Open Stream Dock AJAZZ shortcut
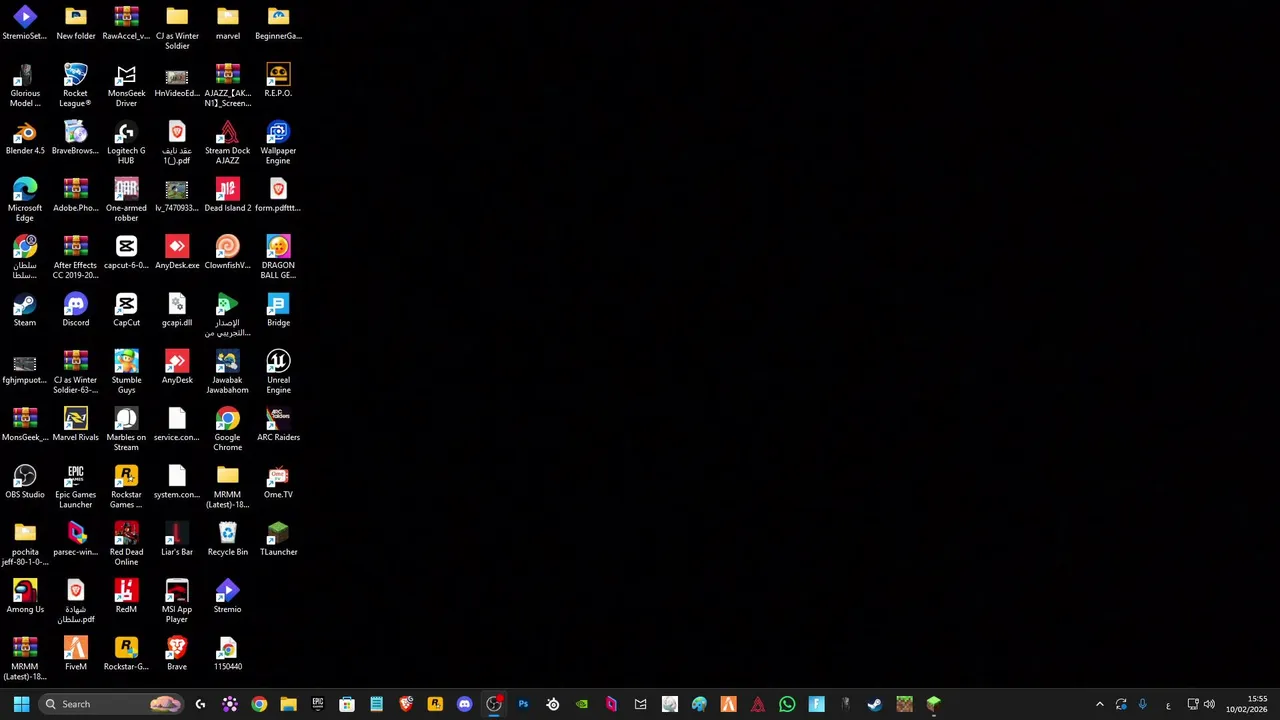Screen dimensions: 1280x720 tap(227, 143)
